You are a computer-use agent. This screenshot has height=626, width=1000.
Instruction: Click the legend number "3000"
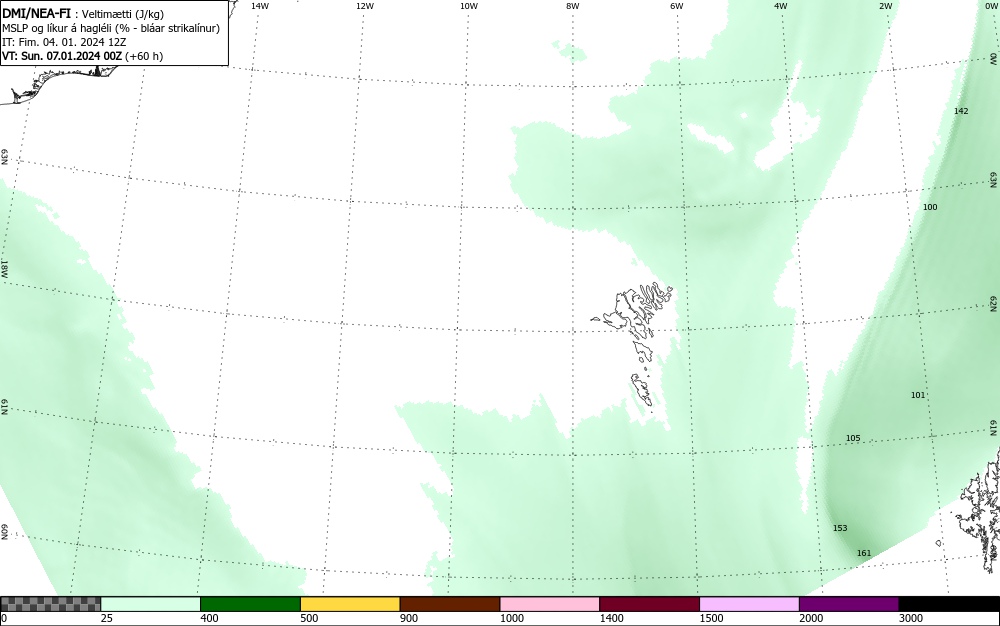pos(911,618)
